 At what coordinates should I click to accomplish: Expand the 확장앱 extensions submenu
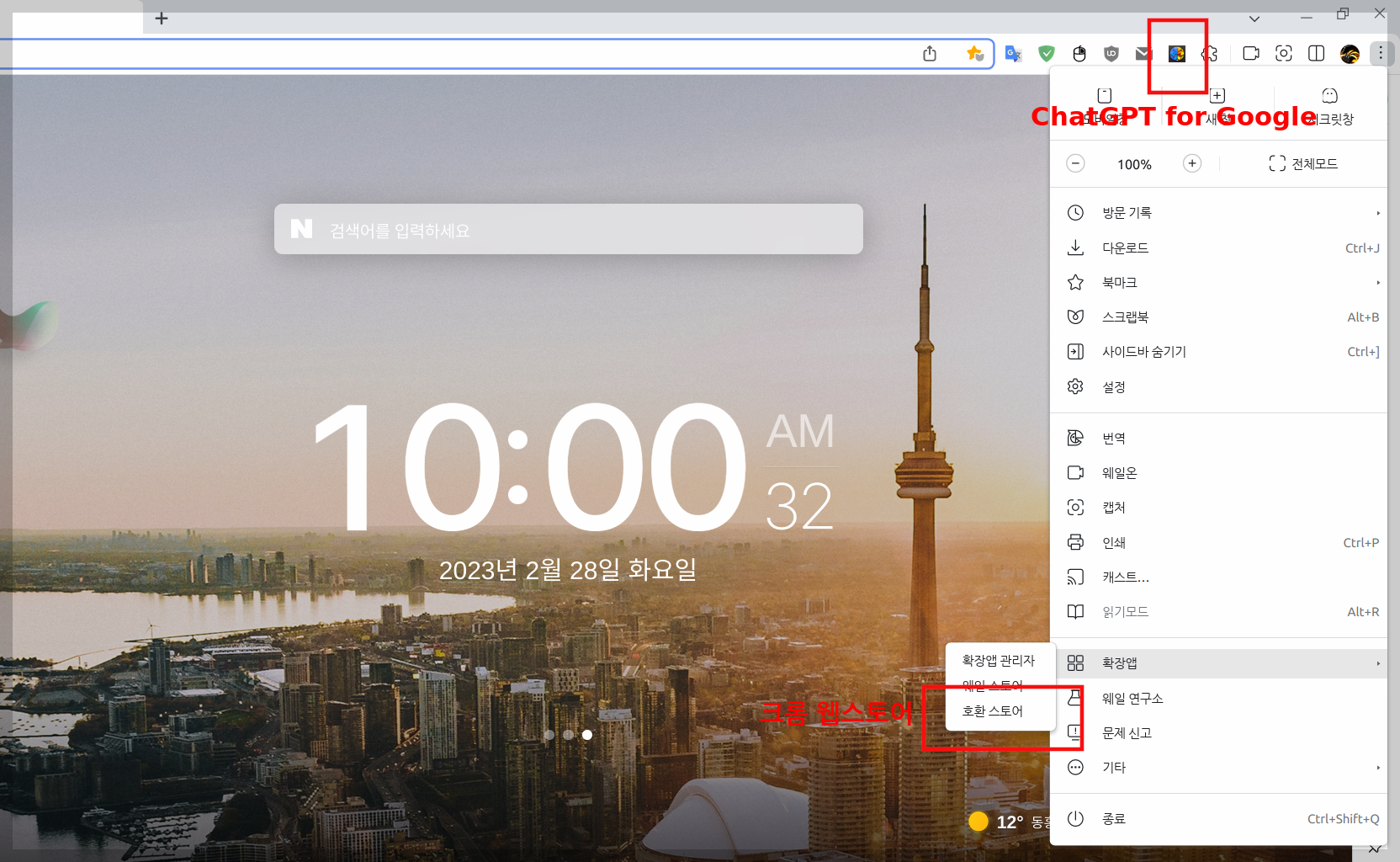[x=1218, y=663]
